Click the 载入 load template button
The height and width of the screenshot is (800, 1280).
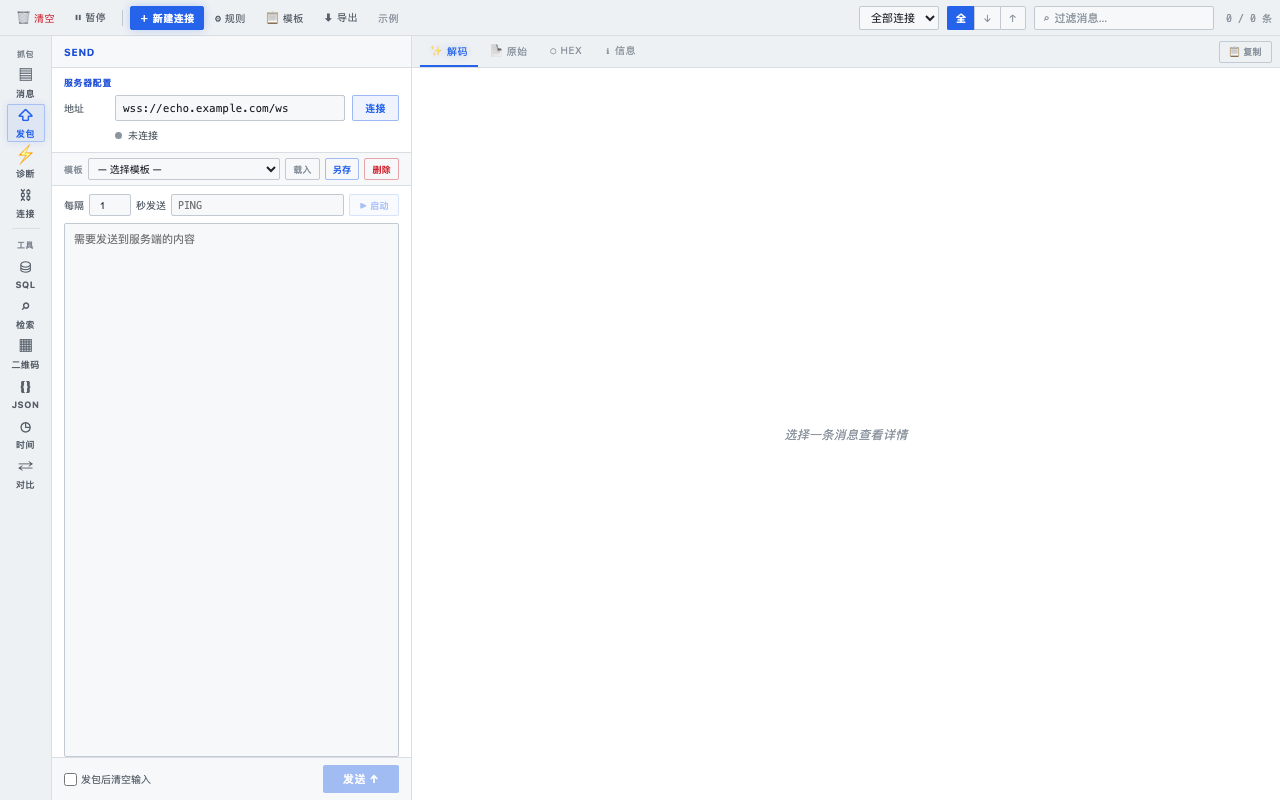pyautogui.click(x=302, y=169)
